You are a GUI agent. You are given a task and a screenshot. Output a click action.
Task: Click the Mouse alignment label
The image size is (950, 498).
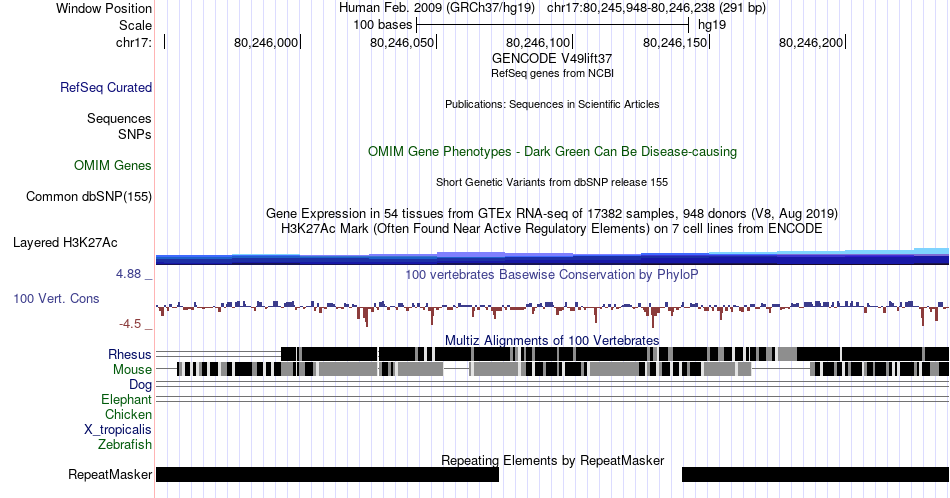tap(132, 369)
